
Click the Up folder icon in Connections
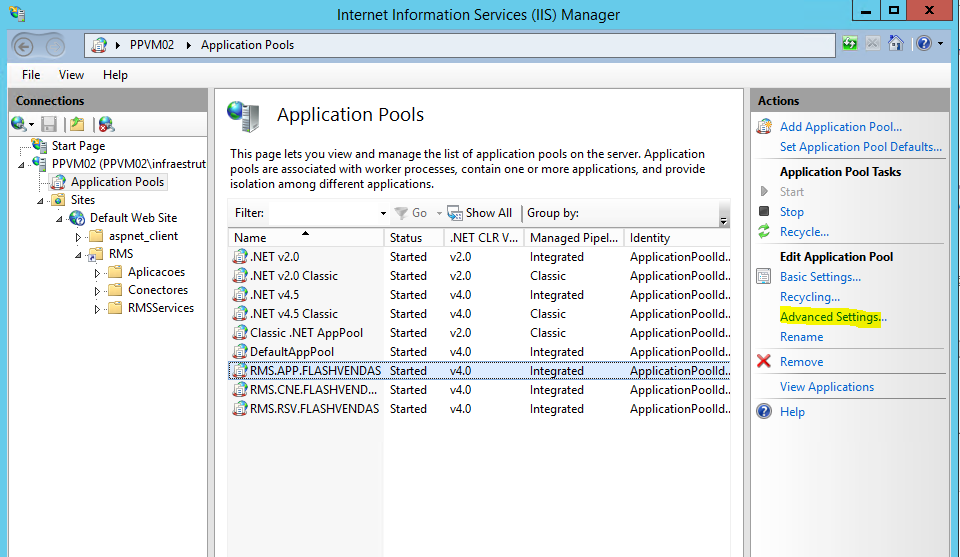click(x=77, y=124)
